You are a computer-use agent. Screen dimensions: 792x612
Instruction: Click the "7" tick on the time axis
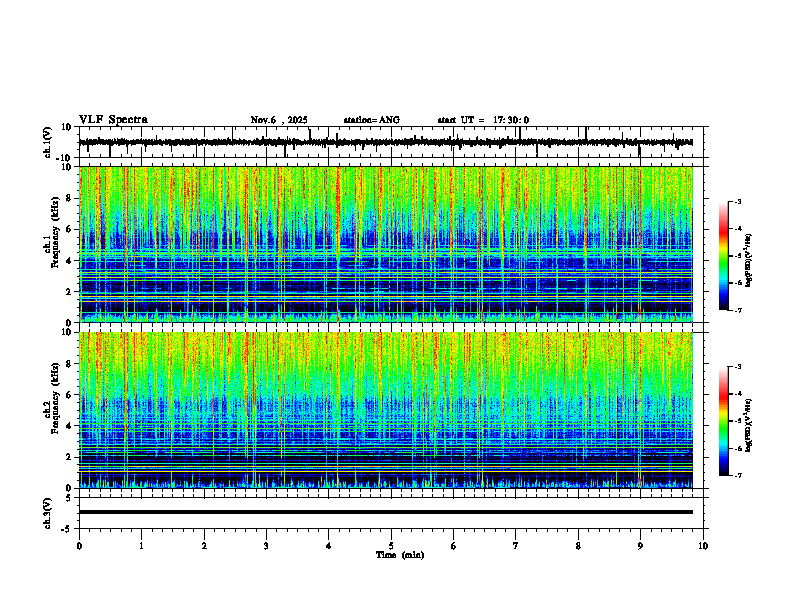pos(516,546)
